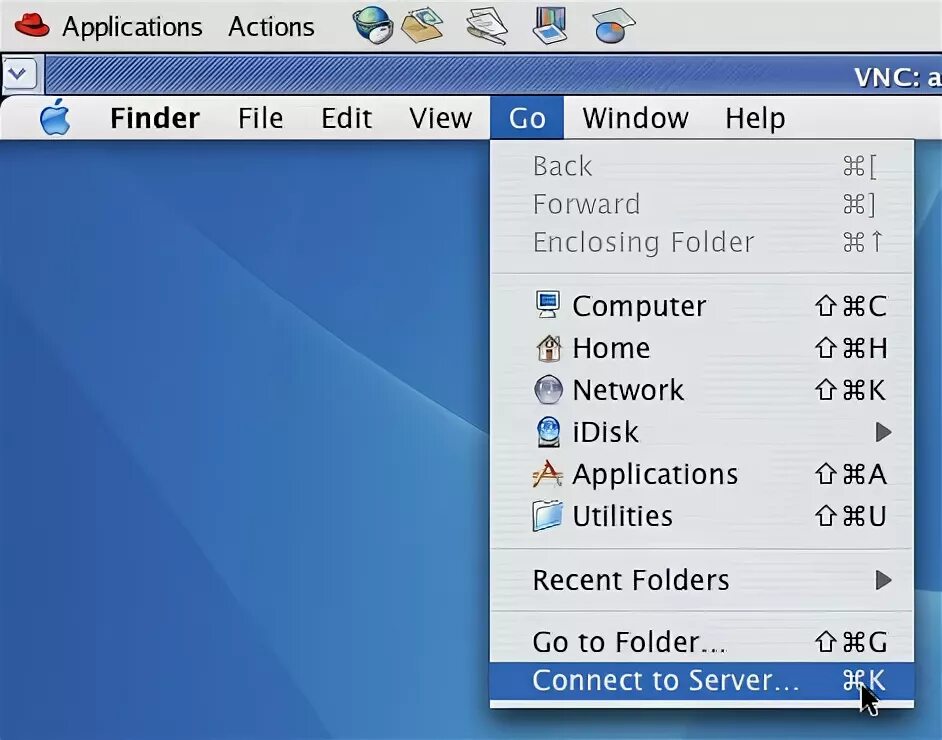Select Connect to Server… menu item
942x740 pixels.
[x=702, y=681]
